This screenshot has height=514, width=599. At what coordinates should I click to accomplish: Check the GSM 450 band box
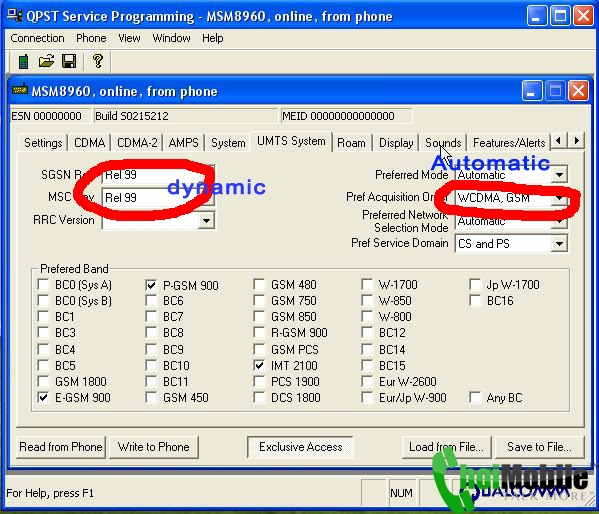[x=151, y=397]
